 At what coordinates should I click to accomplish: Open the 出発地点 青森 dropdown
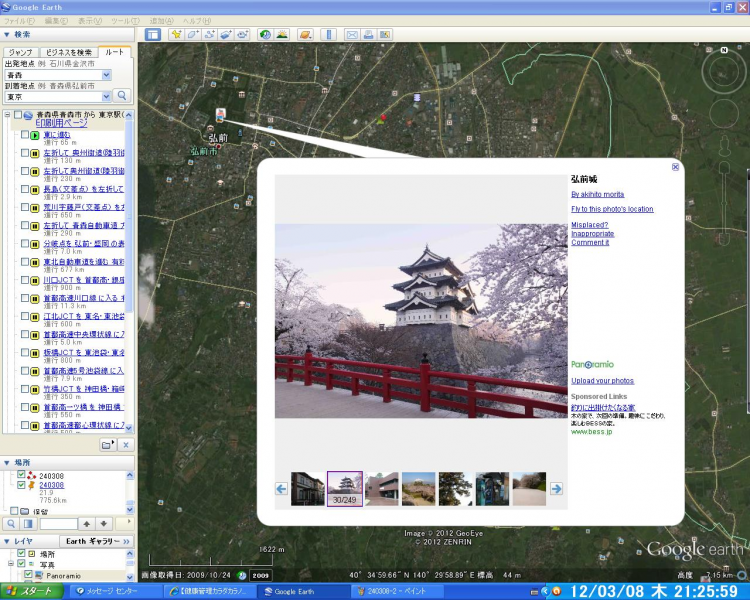(x=106, y=75)
